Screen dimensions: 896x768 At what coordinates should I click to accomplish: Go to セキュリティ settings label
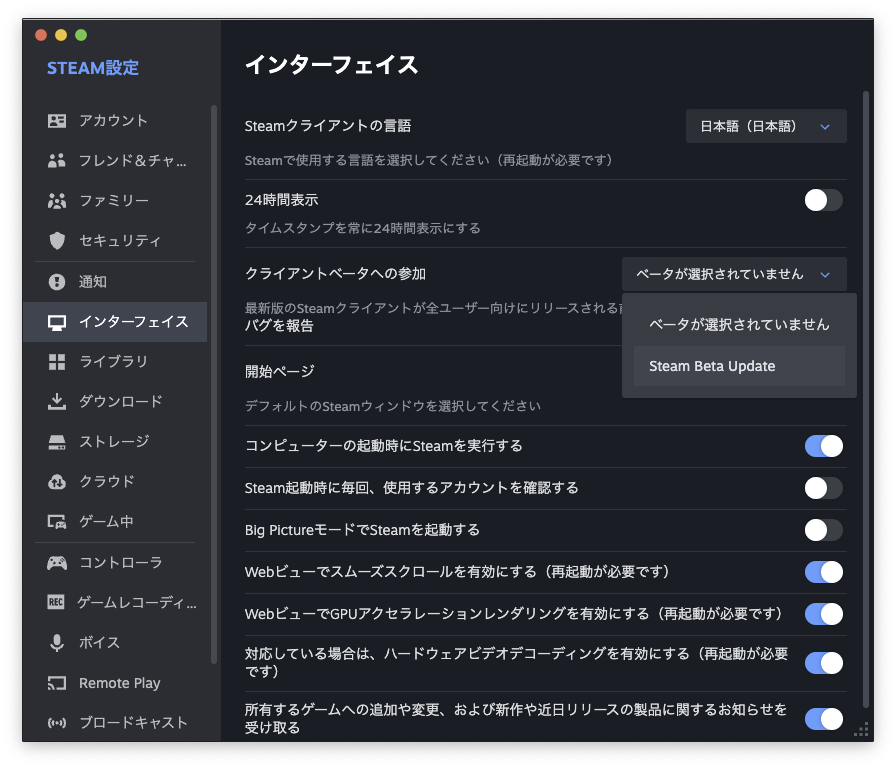(119, 241)
